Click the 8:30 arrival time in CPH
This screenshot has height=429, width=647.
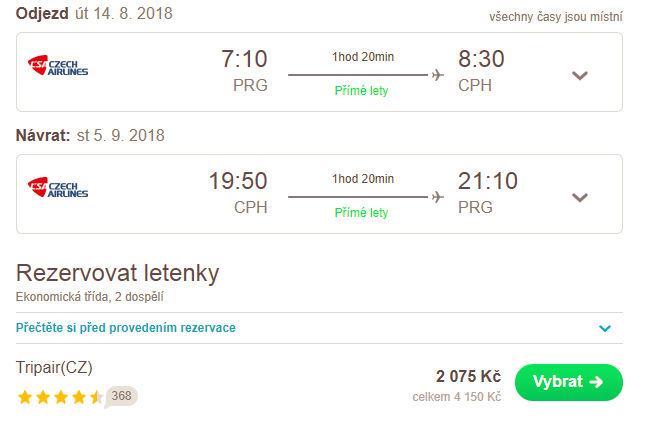click(481, 60)
